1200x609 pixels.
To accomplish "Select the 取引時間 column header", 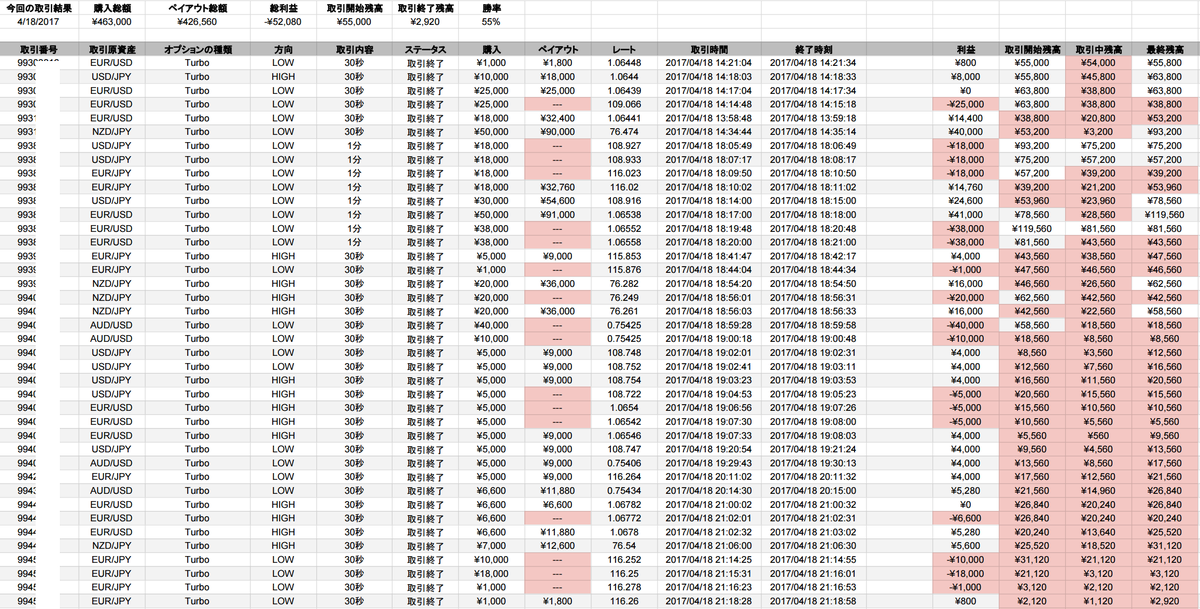I will coord(709,49).
